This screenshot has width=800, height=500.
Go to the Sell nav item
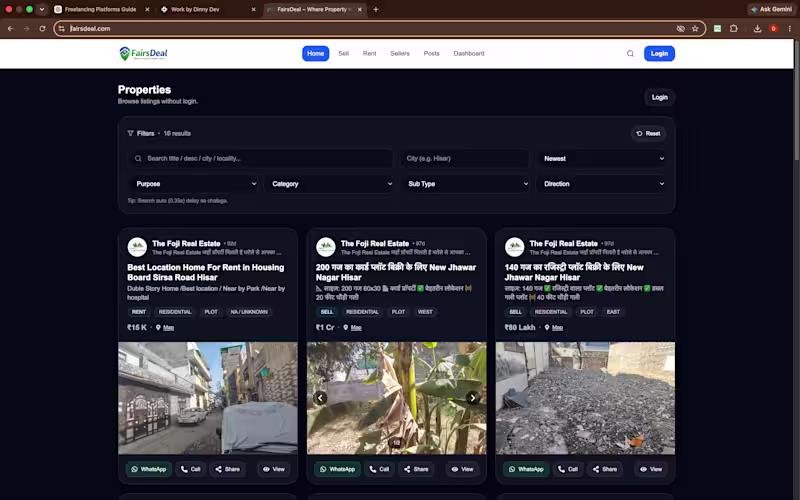coord(343,54)
